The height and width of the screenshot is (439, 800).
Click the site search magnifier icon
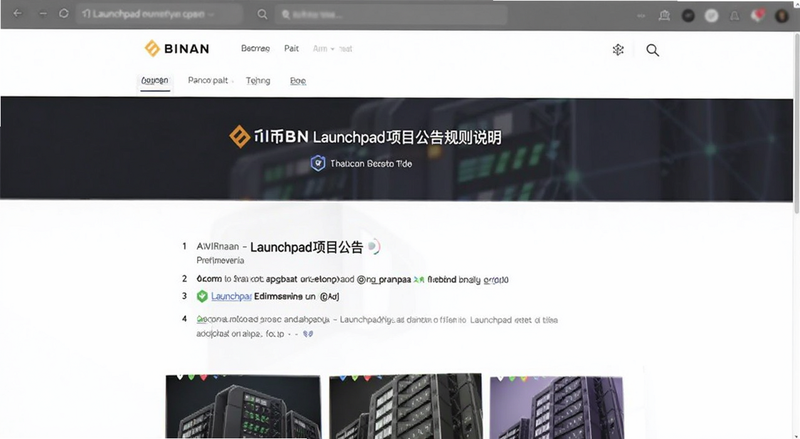coord(652,50)
